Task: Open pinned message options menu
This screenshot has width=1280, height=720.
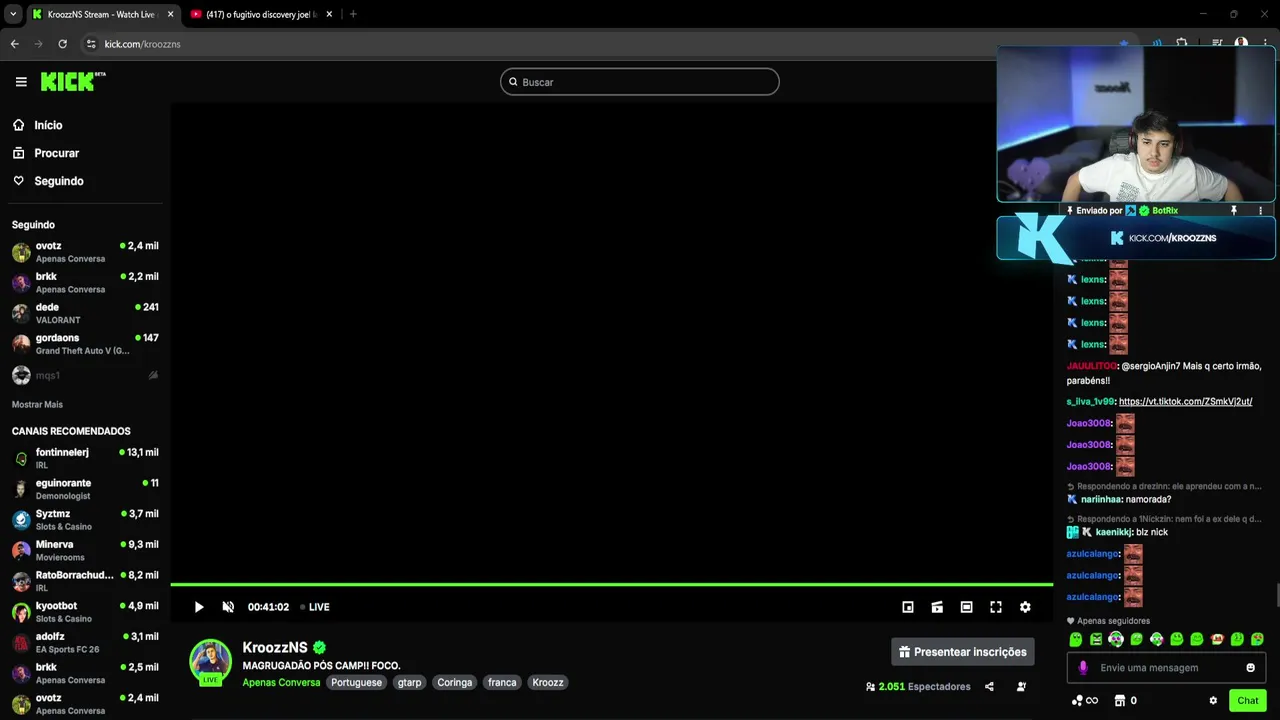Action: click(x=1260, y=211)
